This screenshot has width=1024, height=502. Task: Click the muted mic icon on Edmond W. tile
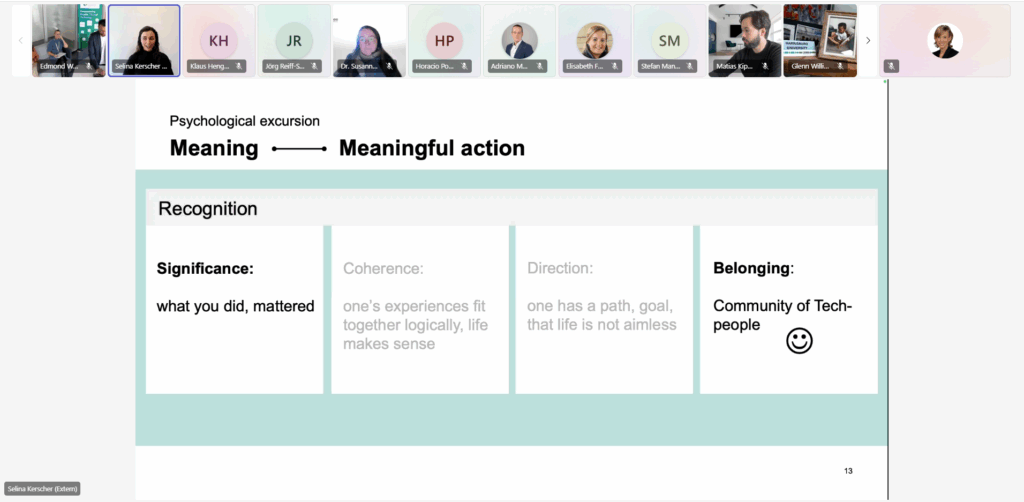click(x=88, y=67)
